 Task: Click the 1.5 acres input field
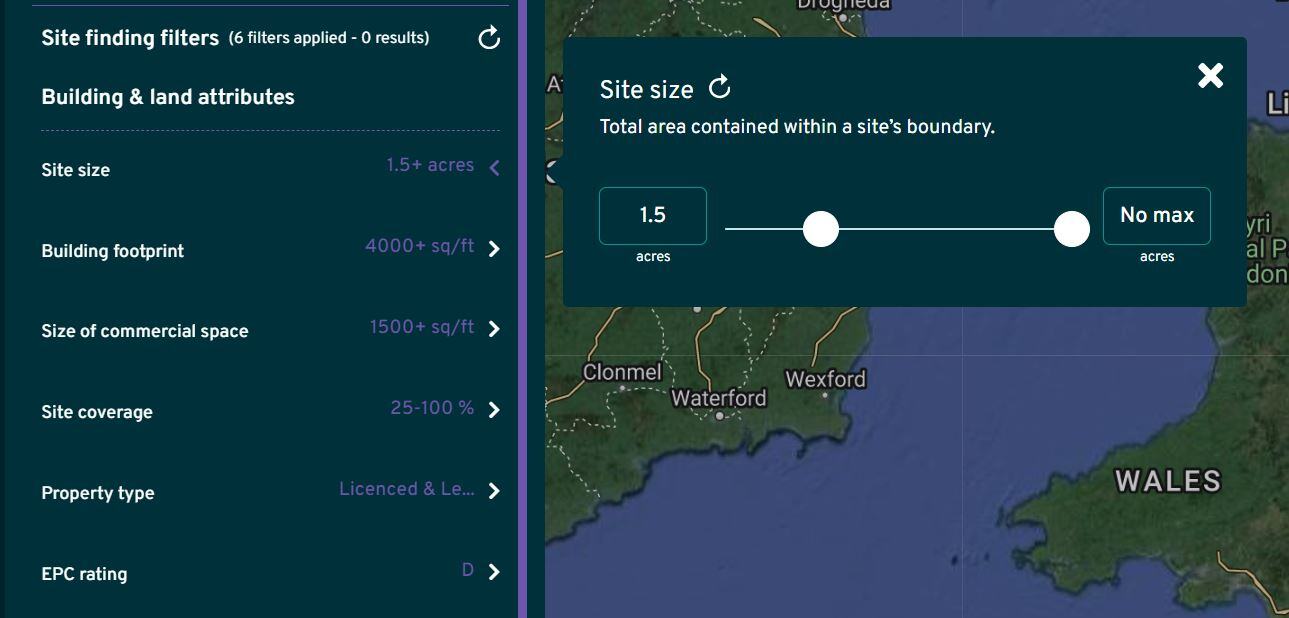pos(652,215)
